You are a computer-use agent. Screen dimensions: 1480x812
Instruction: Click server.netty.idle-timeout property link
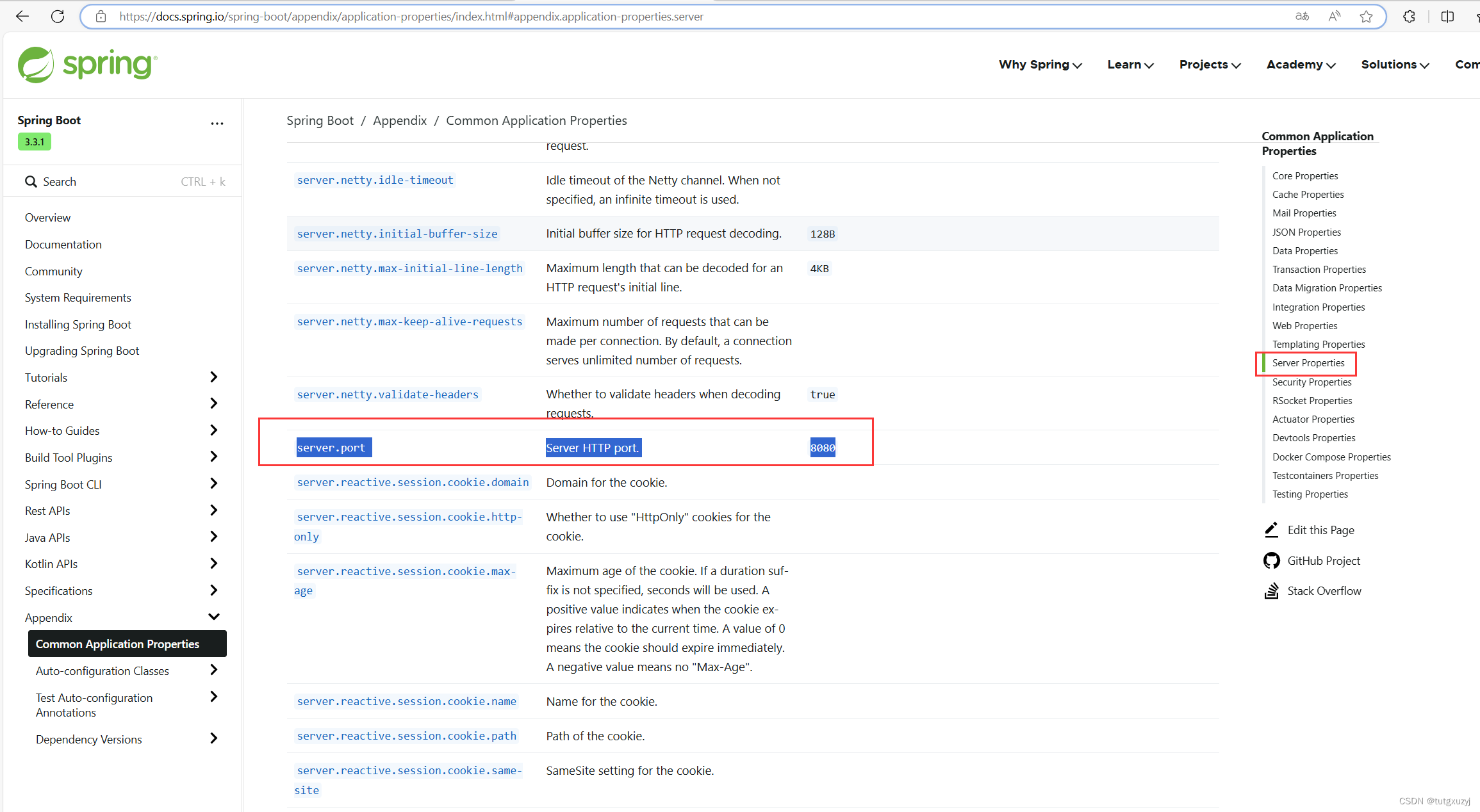(x=375, y=180)
